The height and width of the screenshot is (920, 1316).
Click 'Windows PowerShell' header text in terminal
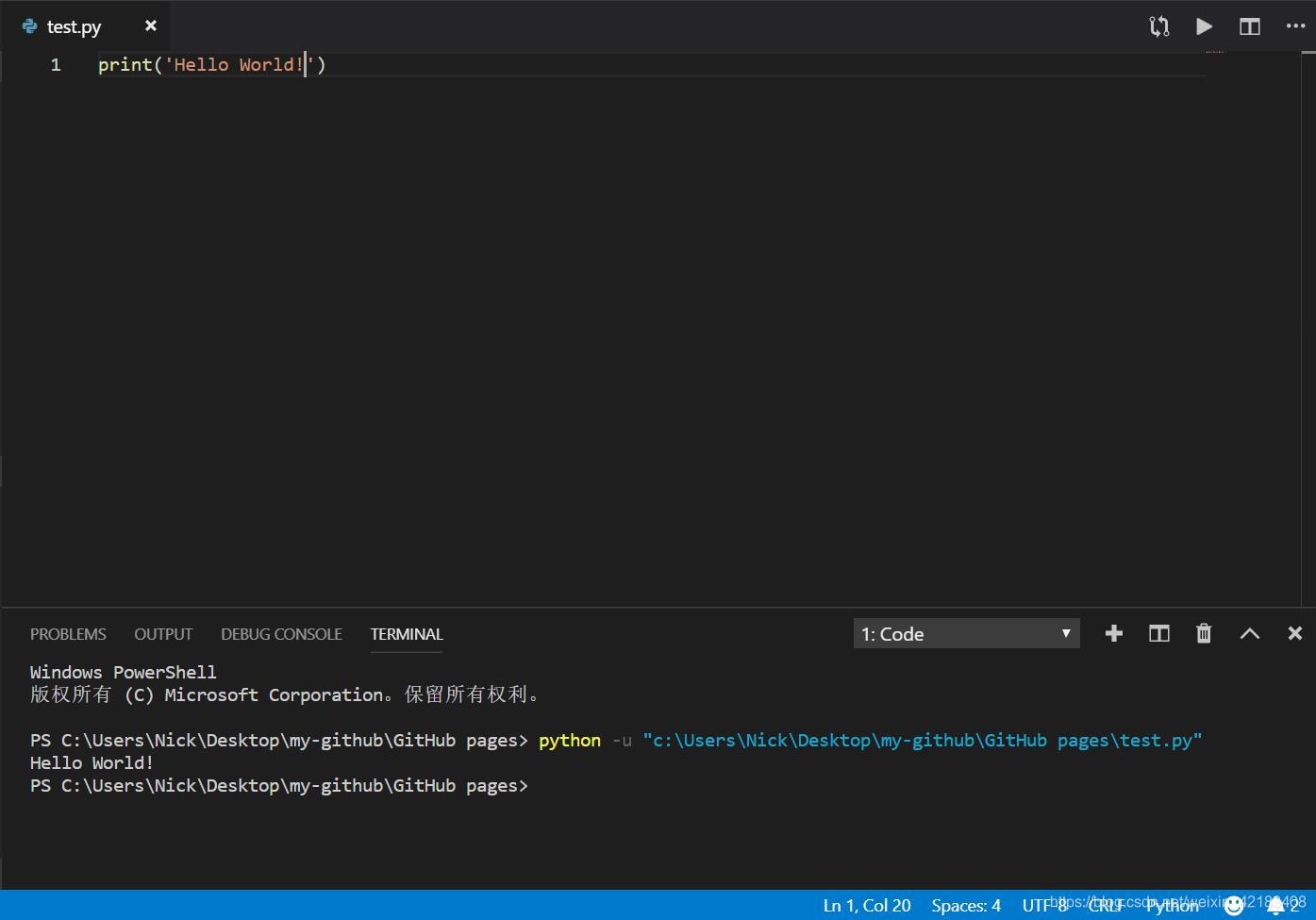pos(124,672)
